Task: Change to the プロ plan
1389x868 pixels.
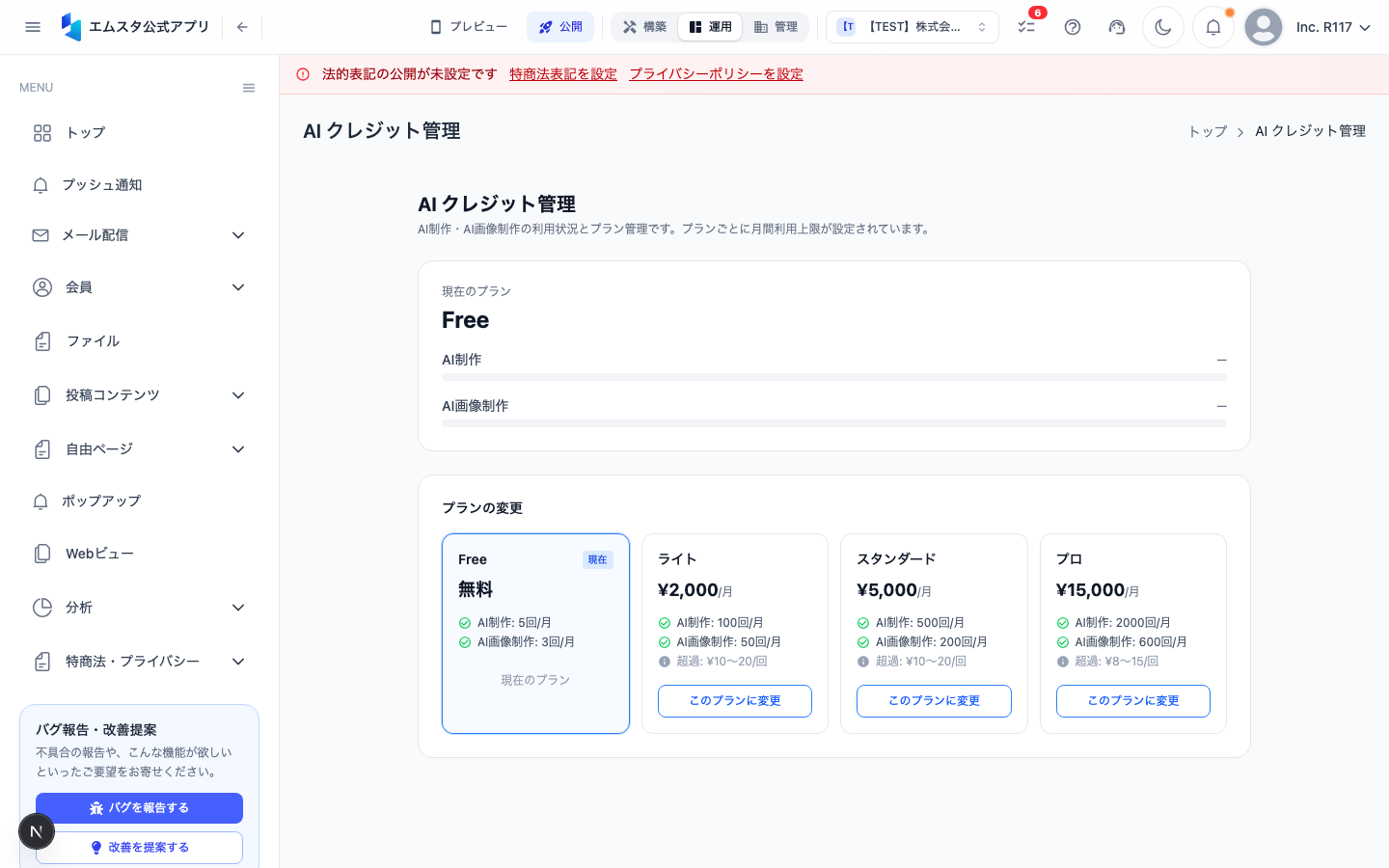Action: [x=1133, y=701]
